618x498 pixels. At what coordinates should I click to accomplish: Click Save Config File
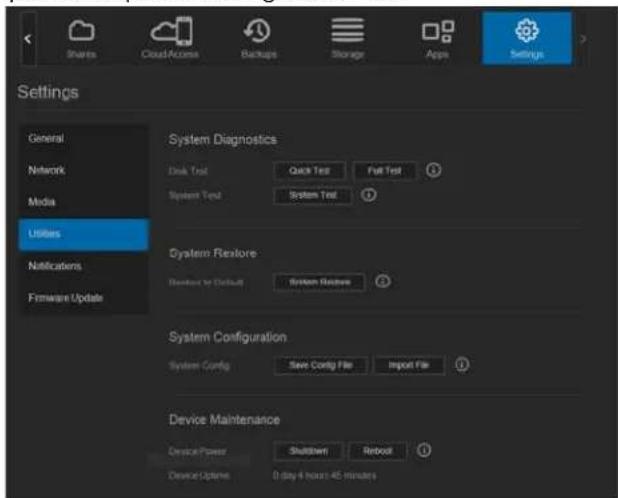pyautogui.click(x=321, y=365)
